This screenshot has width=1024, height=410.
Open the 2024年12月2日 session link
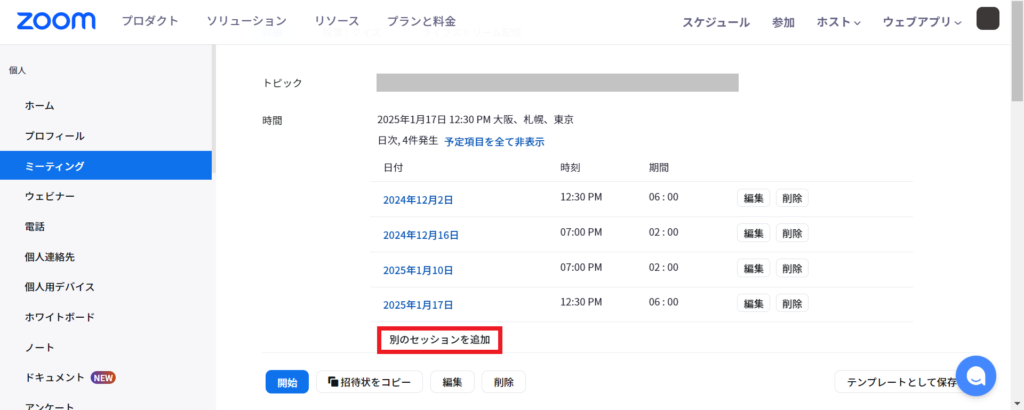tap(418, 200)
